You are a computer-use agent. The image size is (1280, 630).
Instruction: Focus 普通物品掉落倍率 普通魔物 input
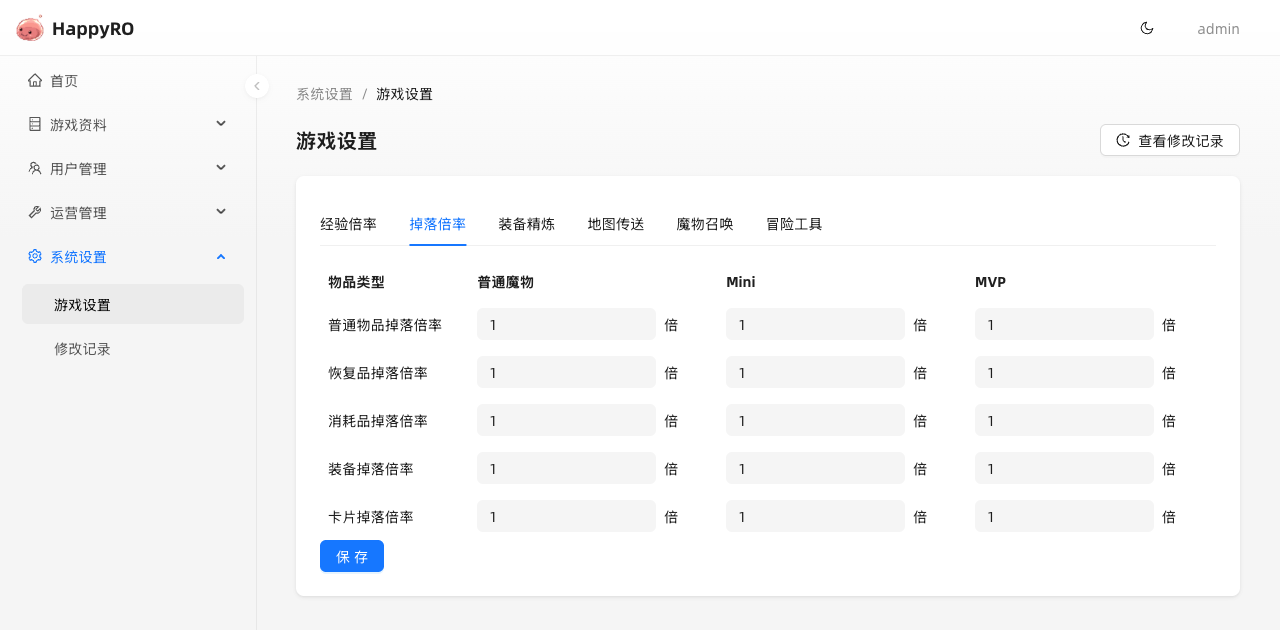(566, 324)
